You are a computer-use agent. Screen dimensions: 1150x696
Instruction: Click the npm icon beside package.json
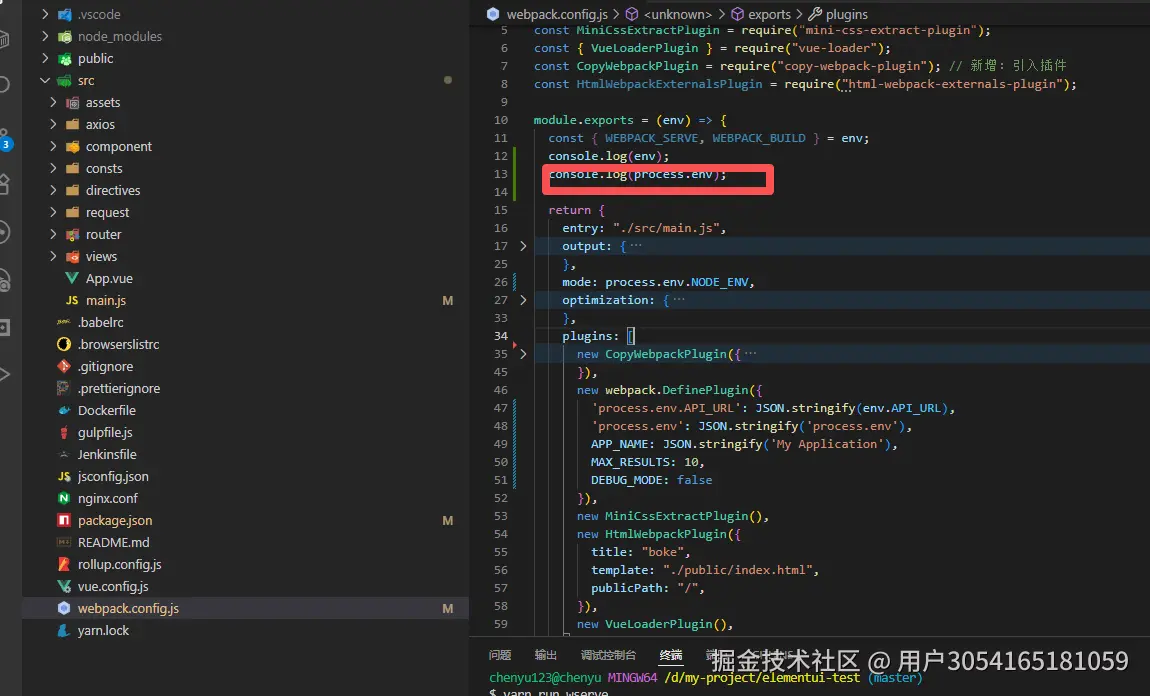click(64, 521)
